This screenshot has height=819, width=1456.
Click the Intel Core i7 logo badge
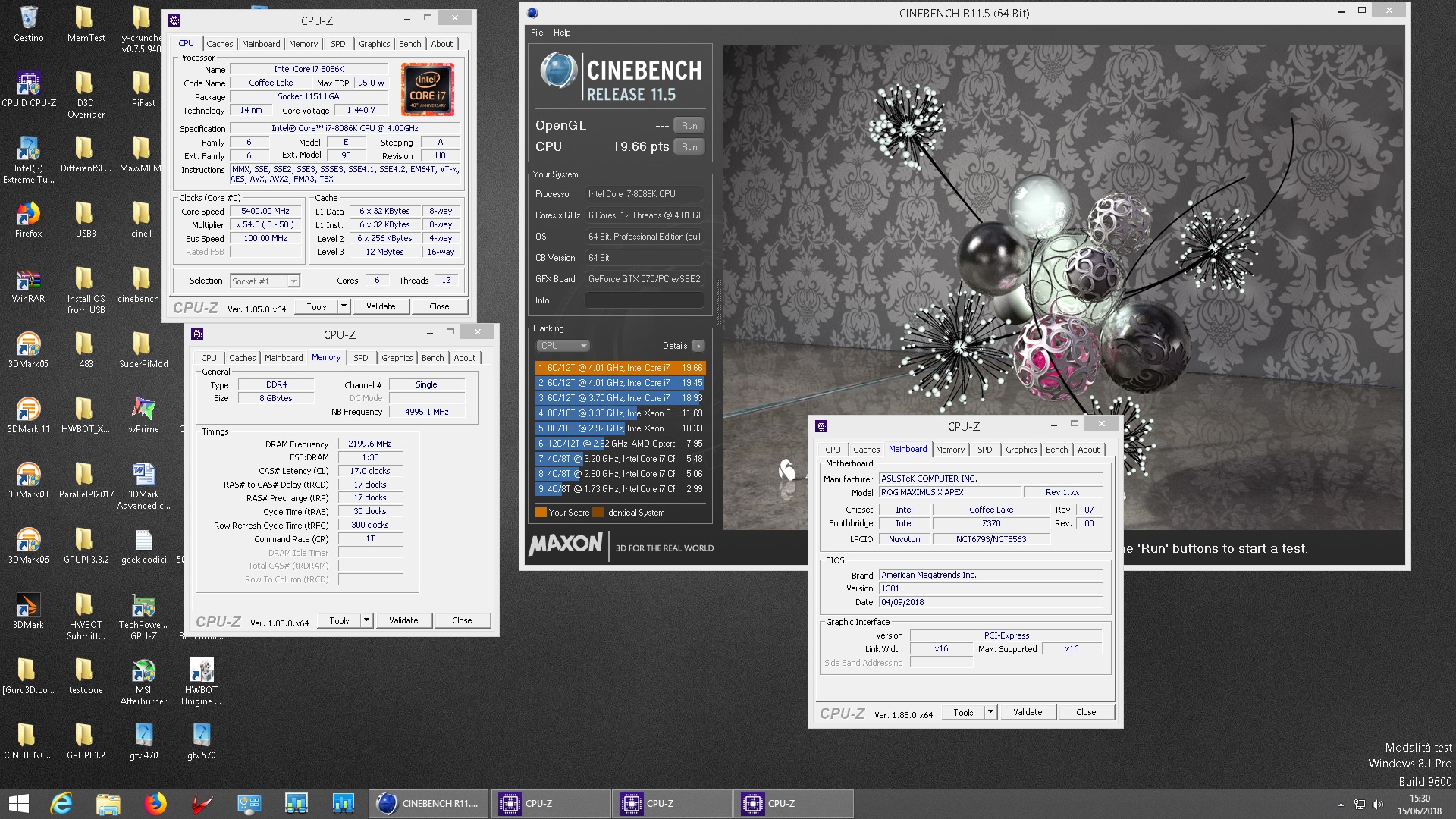point(428,89)
